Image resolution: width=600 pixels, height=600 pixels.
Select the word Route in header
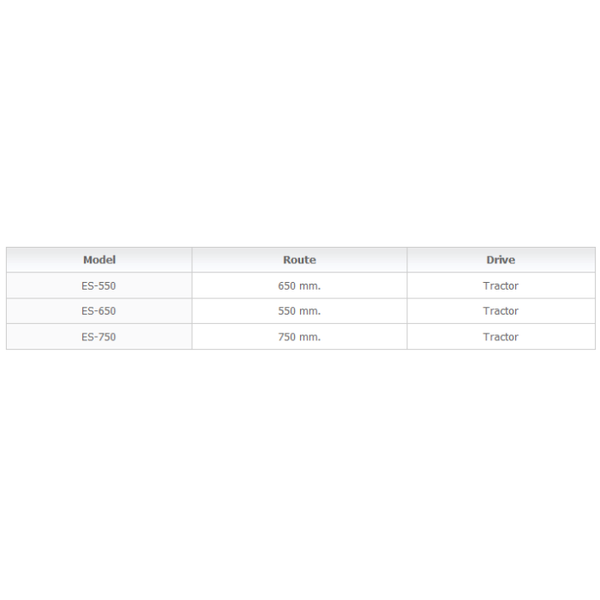point(299,260)
